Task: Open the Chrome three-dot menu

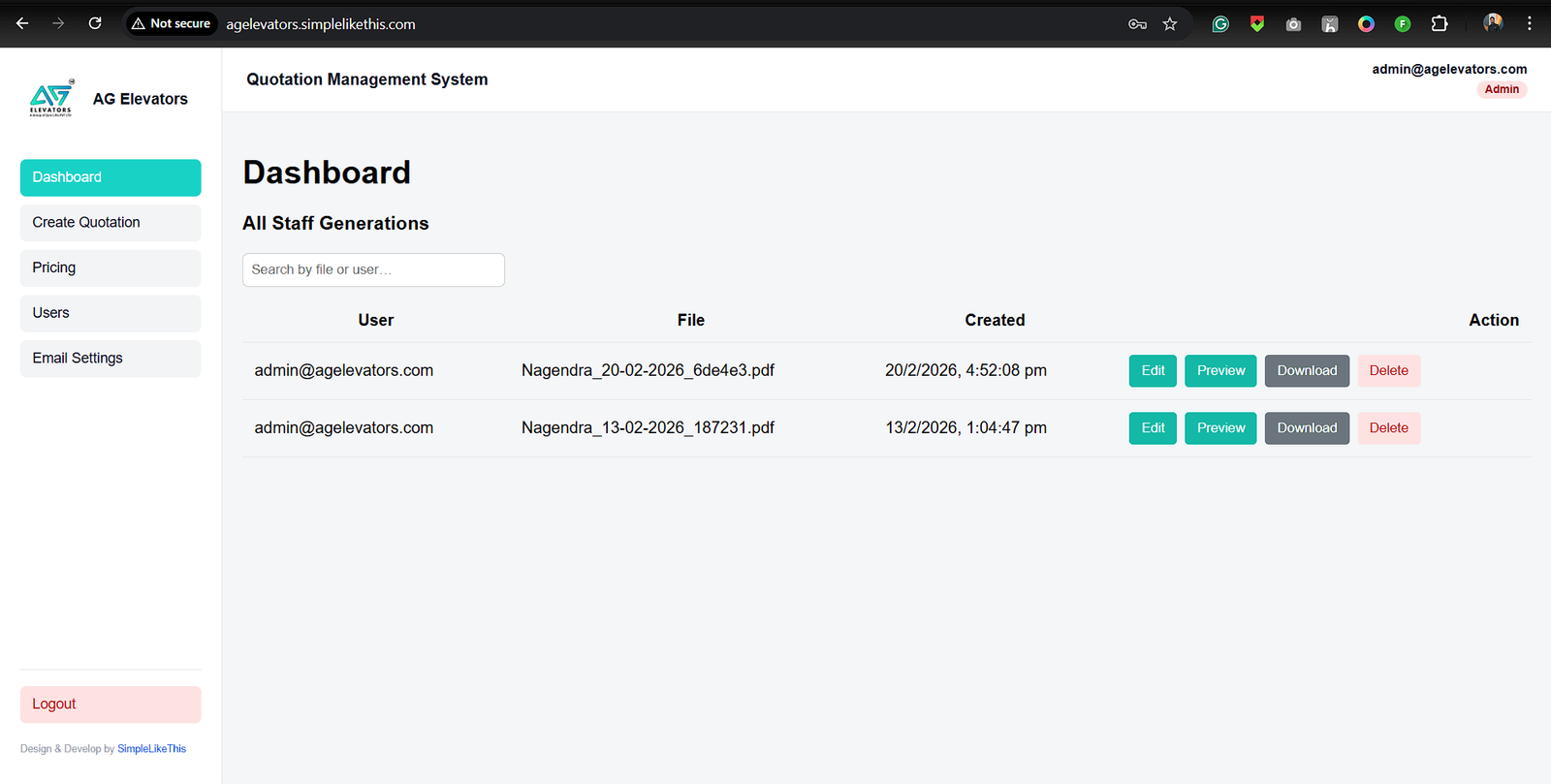Action: pyautogui.click(x=1530, y=24)
